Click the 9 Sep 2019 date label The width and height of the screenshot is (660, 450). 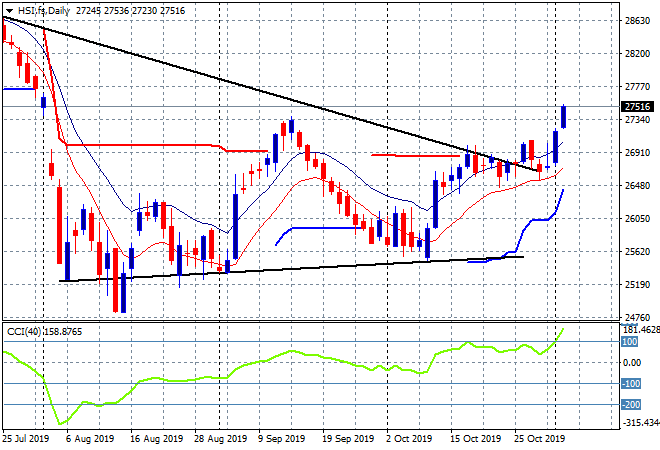click(x=282, y=439)
